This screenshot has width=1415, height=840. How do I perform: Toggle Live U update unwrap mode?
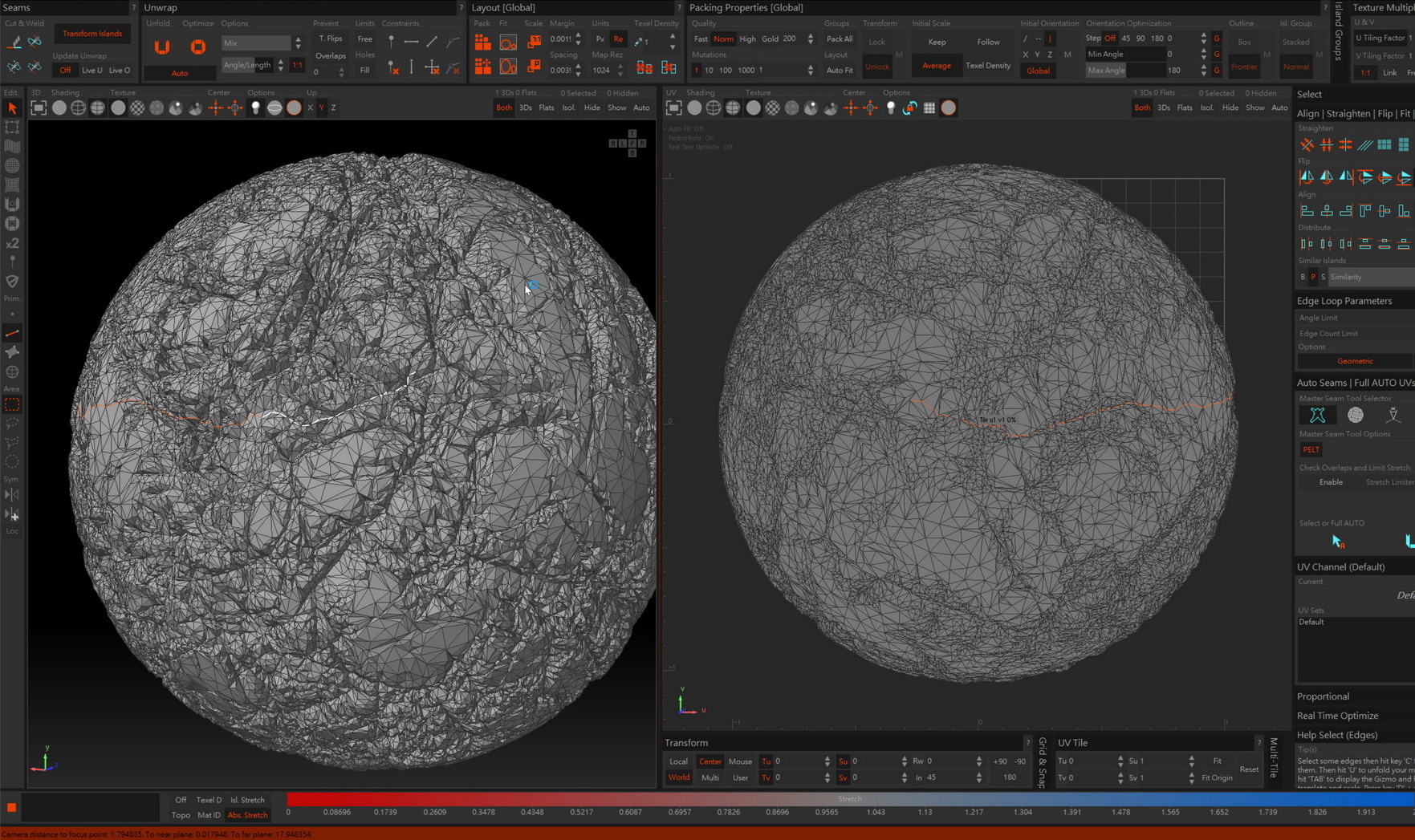click(91, 71)
